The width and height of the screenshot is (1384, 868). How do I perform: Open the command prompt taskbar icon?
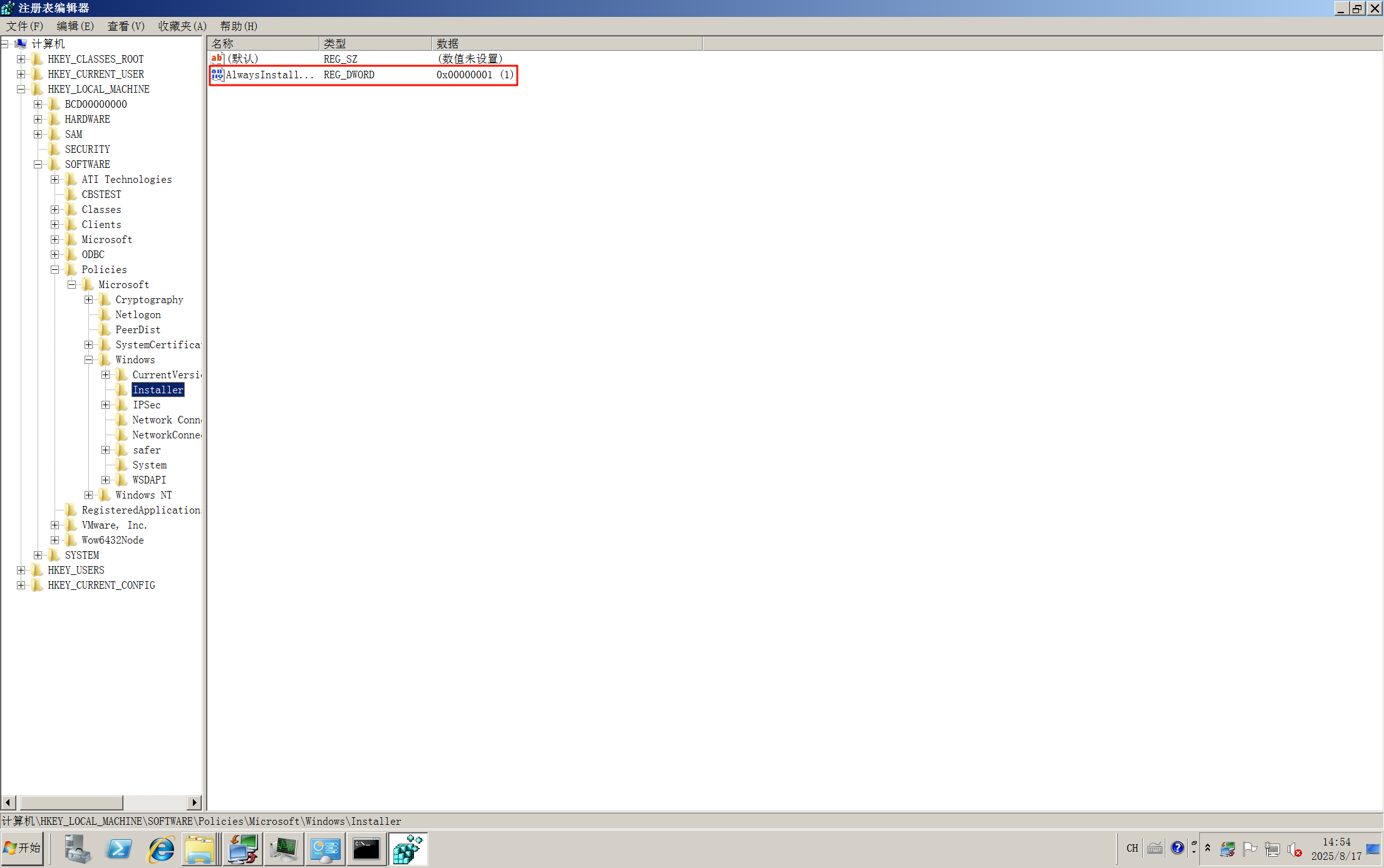(366, 849)
